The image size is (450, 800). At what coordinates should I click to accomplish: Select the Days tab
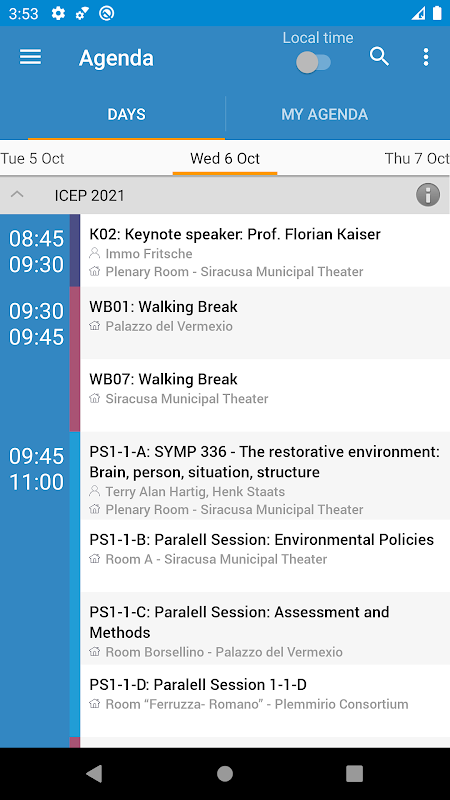(x=127, y=114)
